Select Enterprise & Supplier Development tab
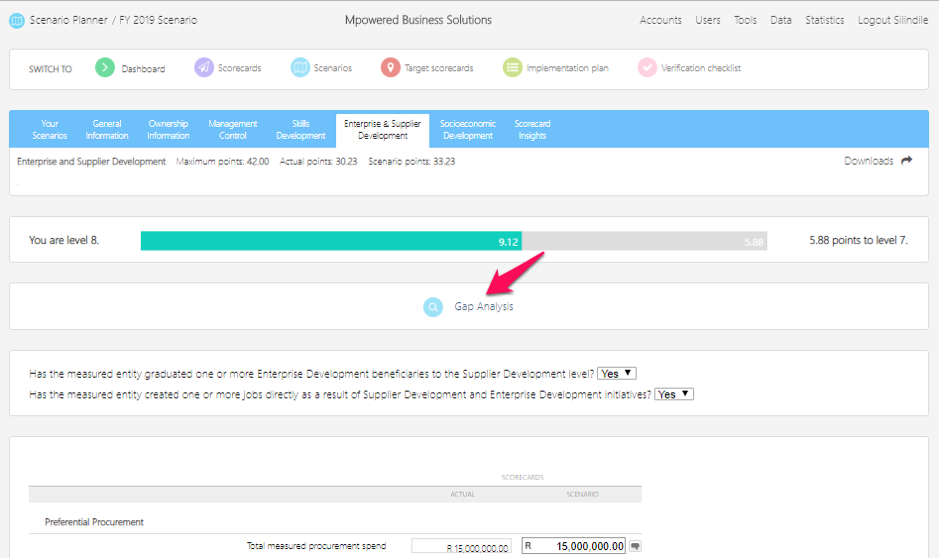 pos(383,130)
